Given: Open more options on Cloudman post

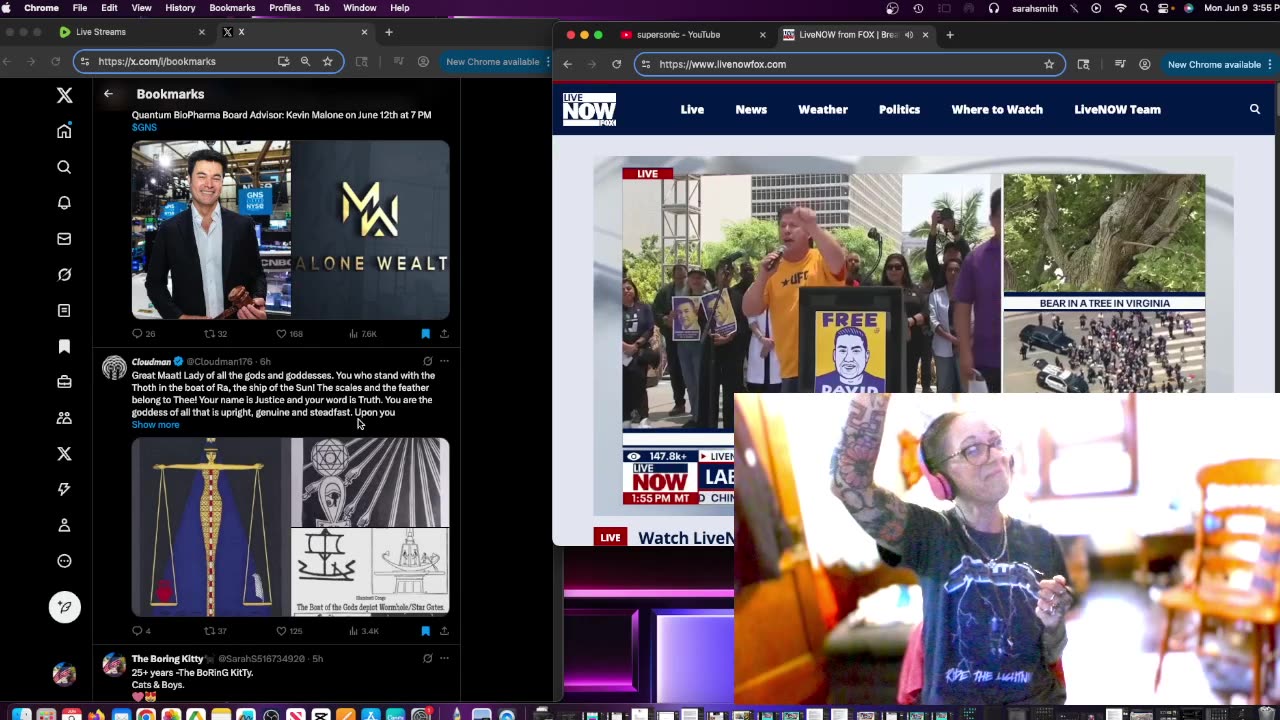Looking at the screenshot, I should (444, 361).
